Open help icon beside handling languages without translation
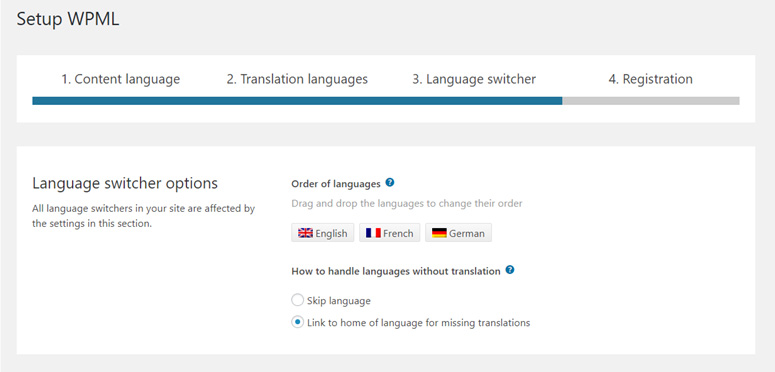The height and width of the screenshot is (372, 775). [510, 270]
